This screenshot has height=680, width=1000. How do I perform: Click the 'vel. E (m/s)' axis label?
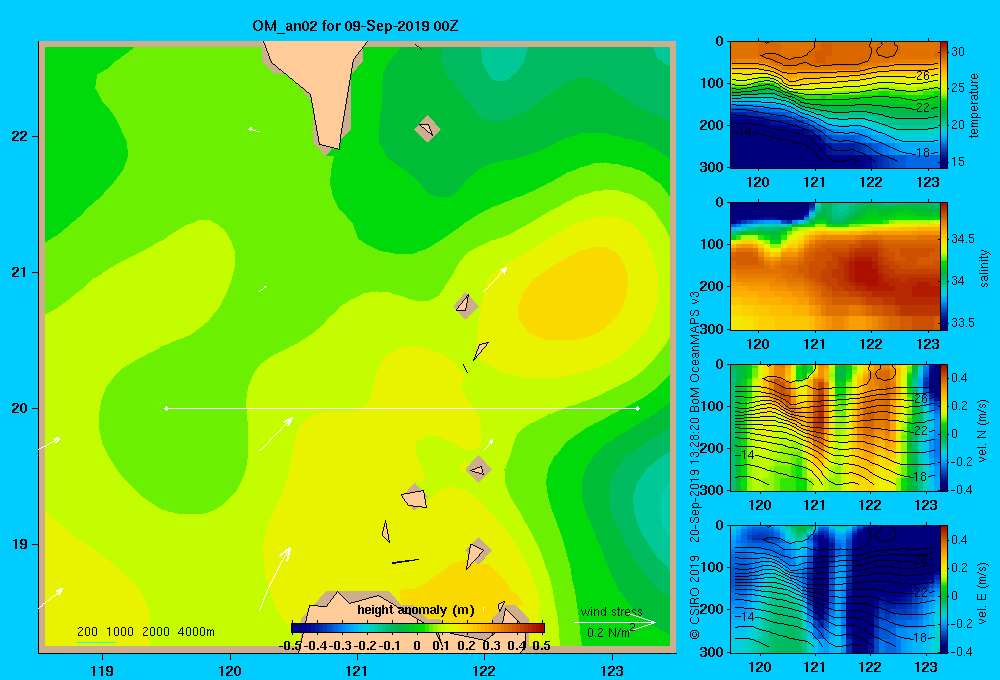(983, 593)
